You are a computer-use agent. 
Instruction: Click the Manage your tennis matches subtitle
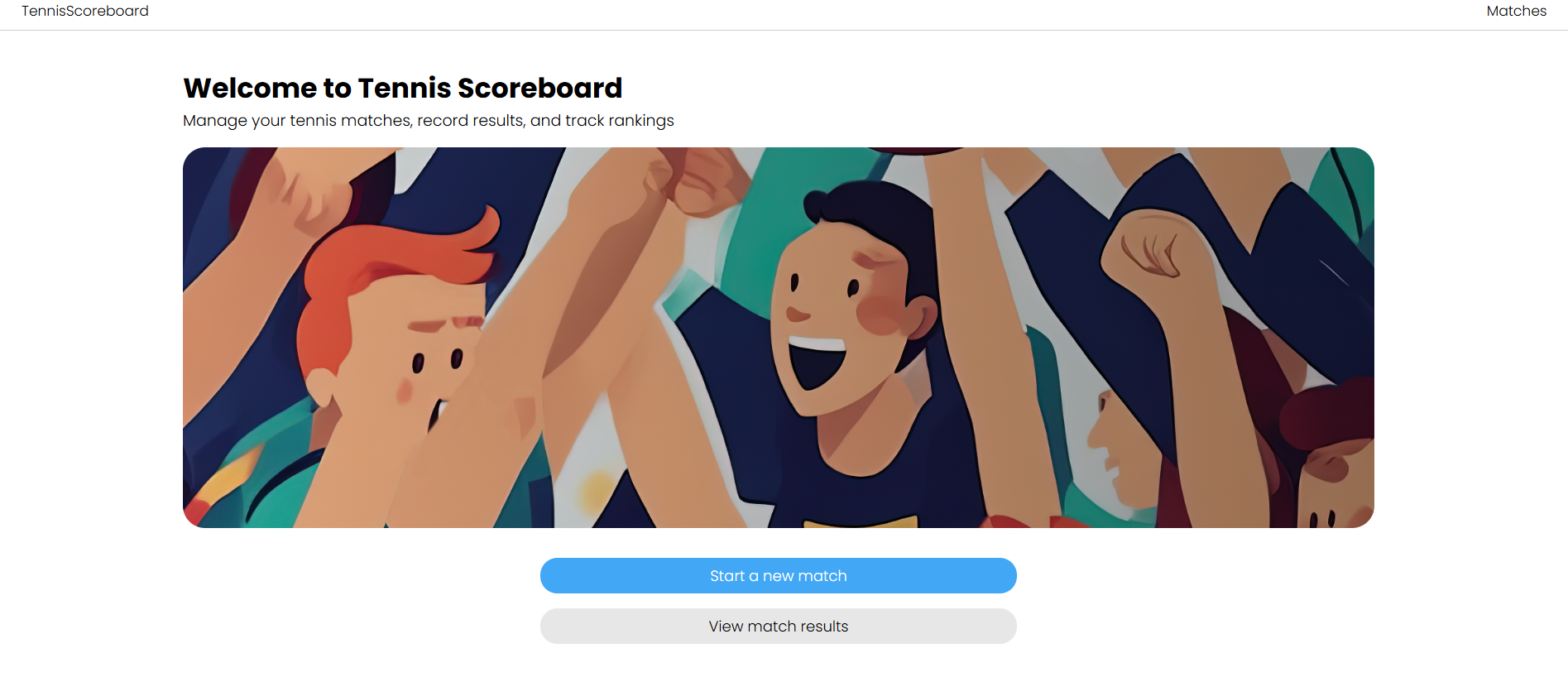tap(428, 121)
